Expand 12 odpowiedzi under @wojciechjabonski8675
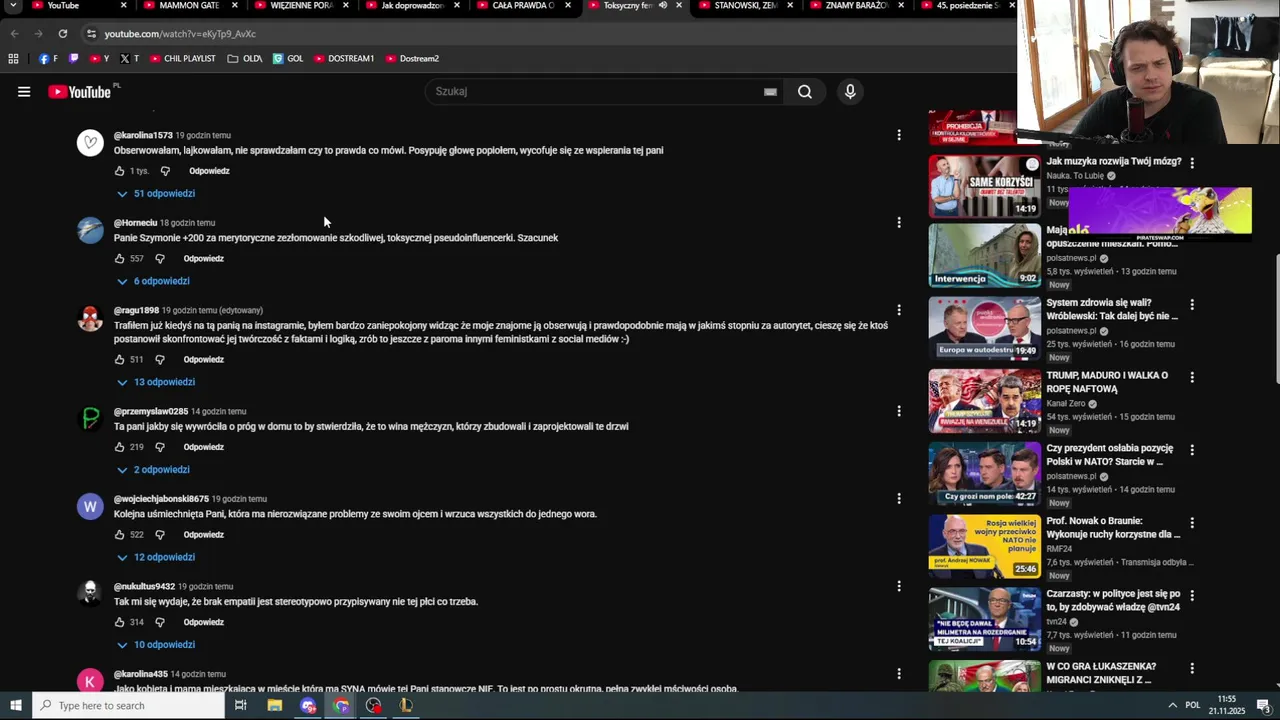 155,557
